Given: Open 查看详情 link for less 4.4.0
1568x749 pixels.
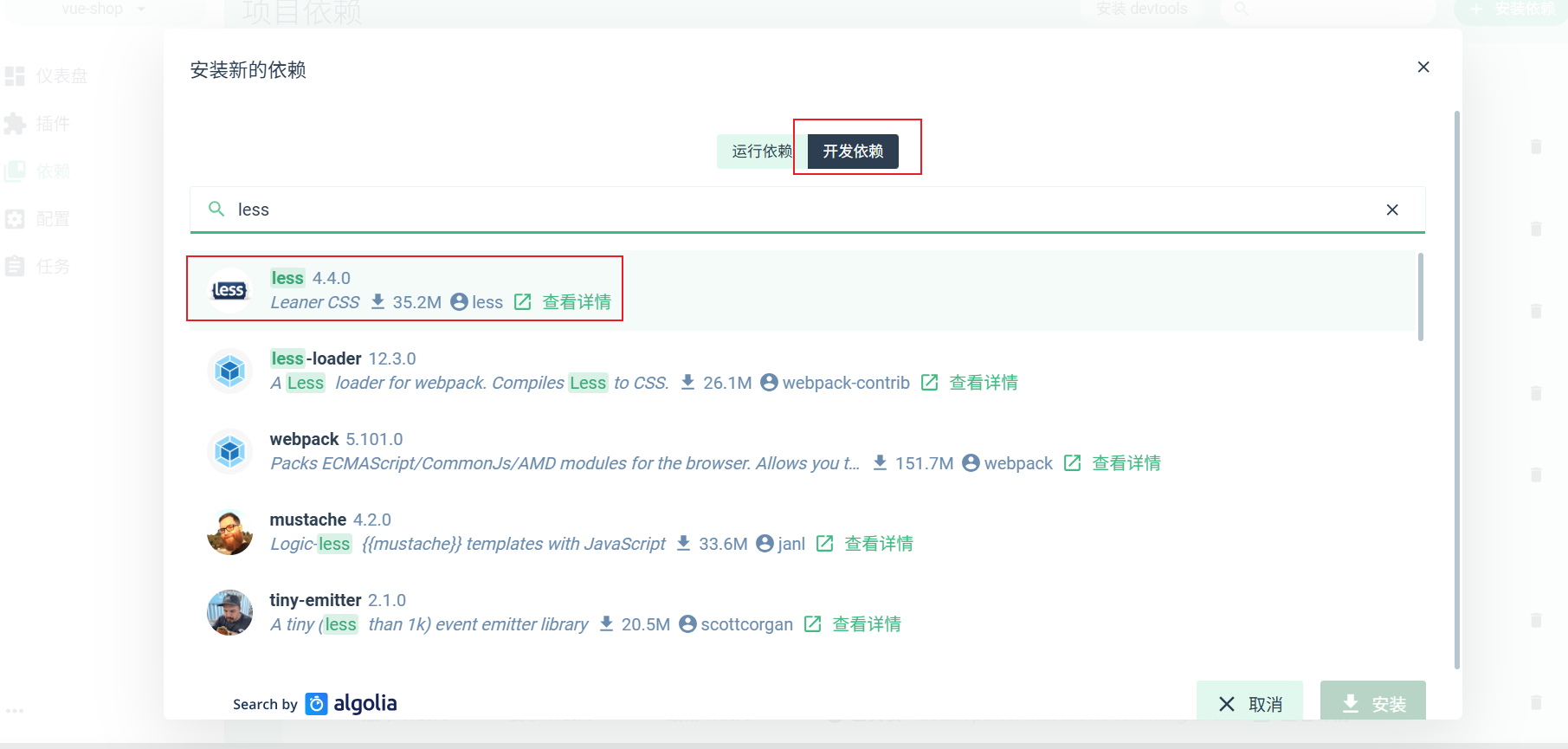Looking at the screenshot, I should point(577,302).
